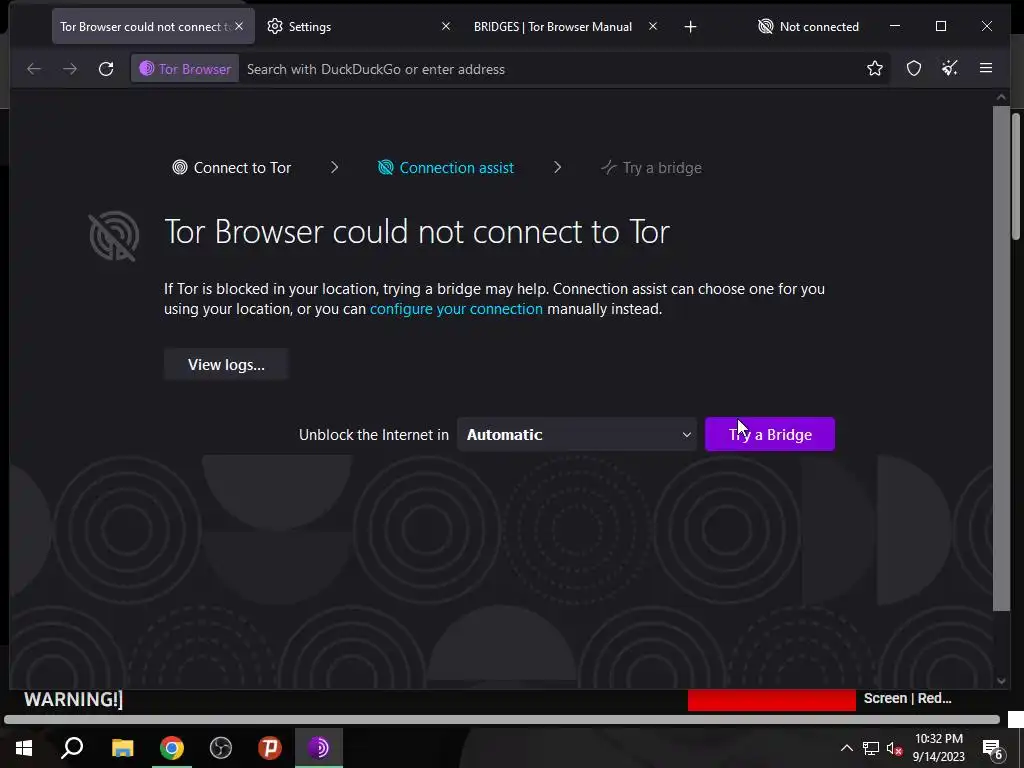Click the Tor Browser identity badge
Image resolution: width=1024 pixels, height=768 pixels.
click(x=185, y=69)
